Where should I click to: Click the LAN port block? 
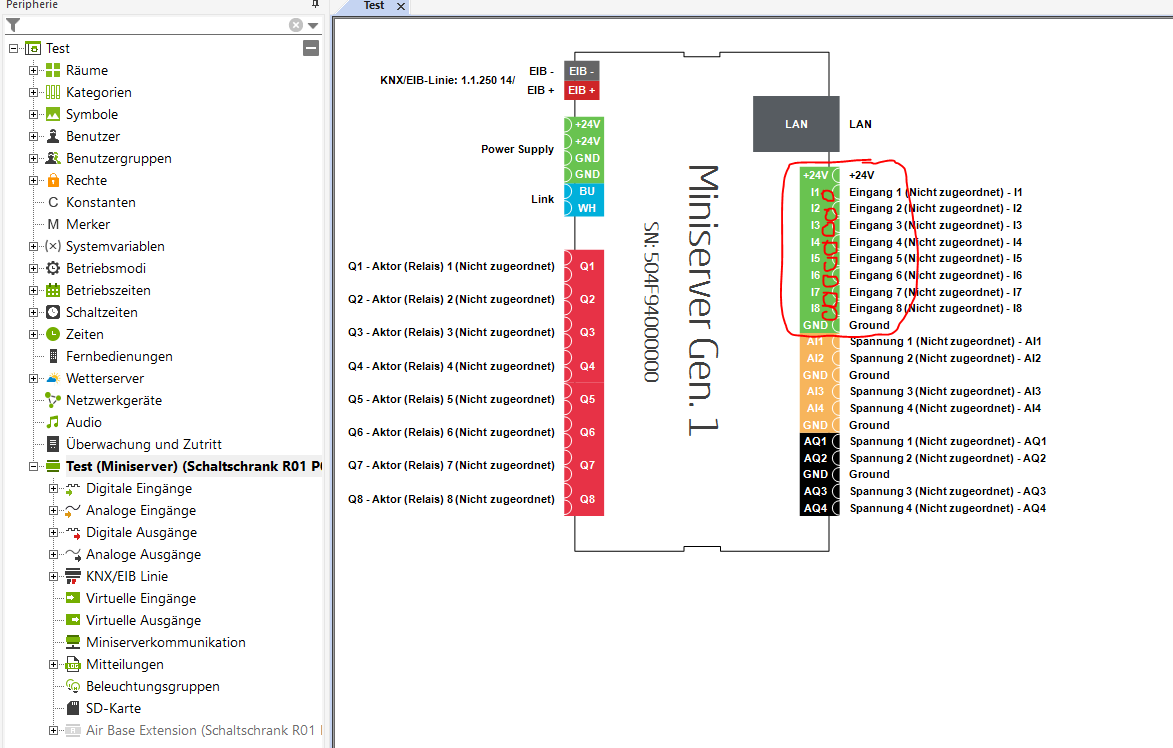796,124
